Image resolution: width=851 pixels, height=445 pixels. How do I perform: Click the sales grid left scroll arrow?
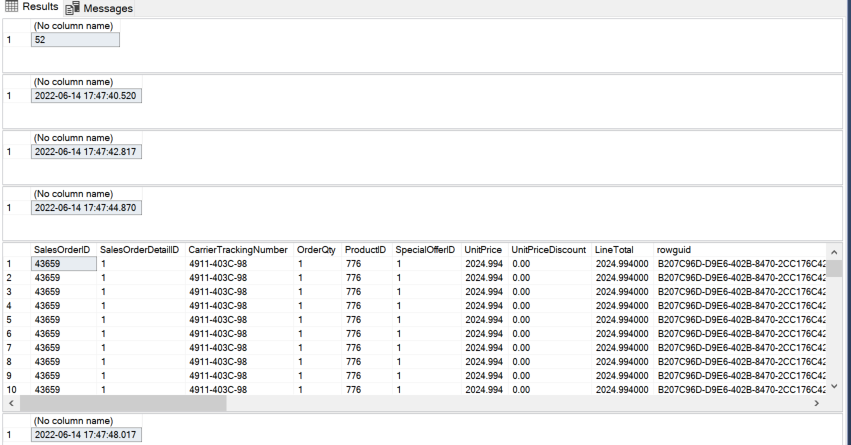(11, 402)
